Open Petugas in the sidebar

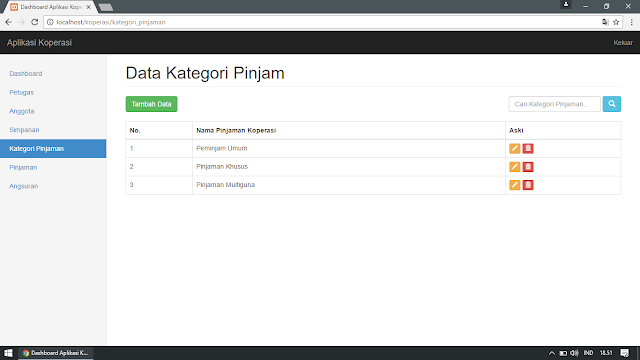pyautogui.click(x=22, y=92)
